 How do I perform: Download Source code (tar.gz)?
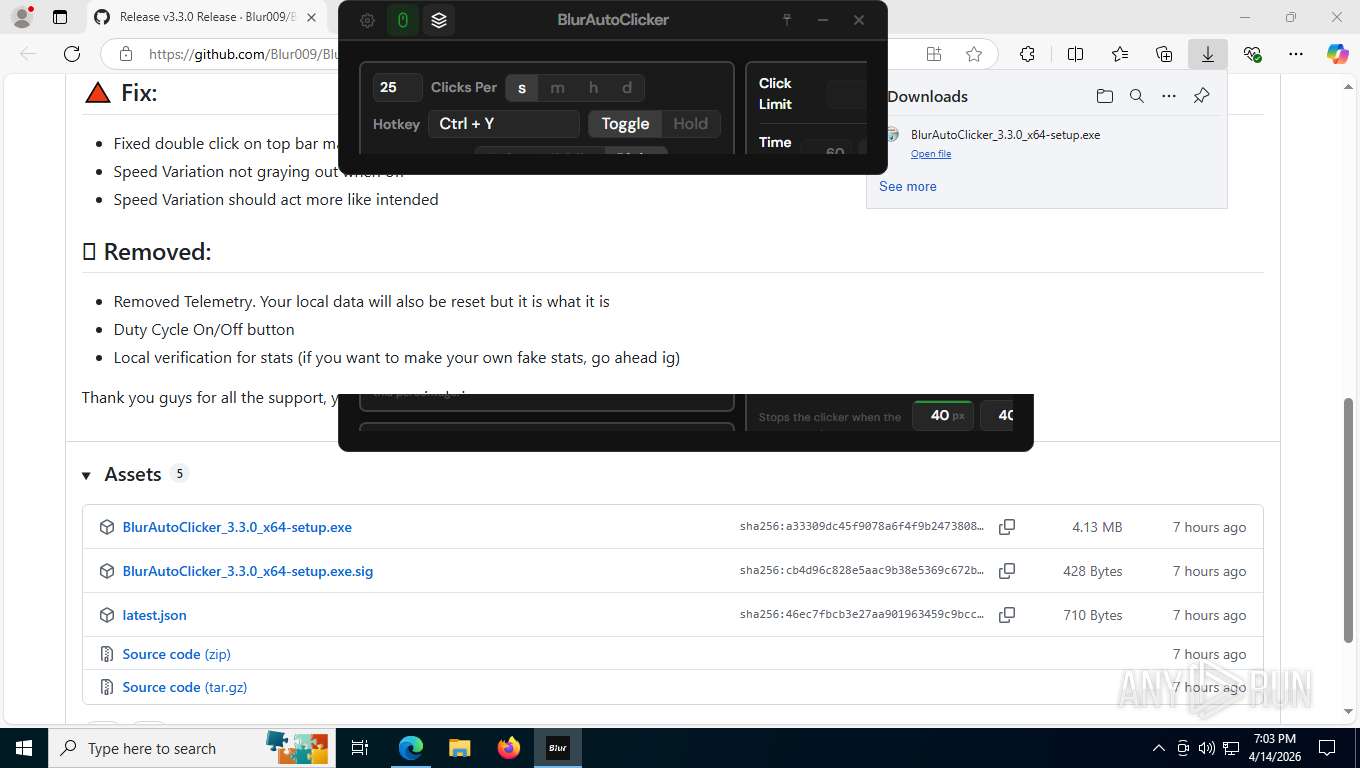(x=185, y=687)
